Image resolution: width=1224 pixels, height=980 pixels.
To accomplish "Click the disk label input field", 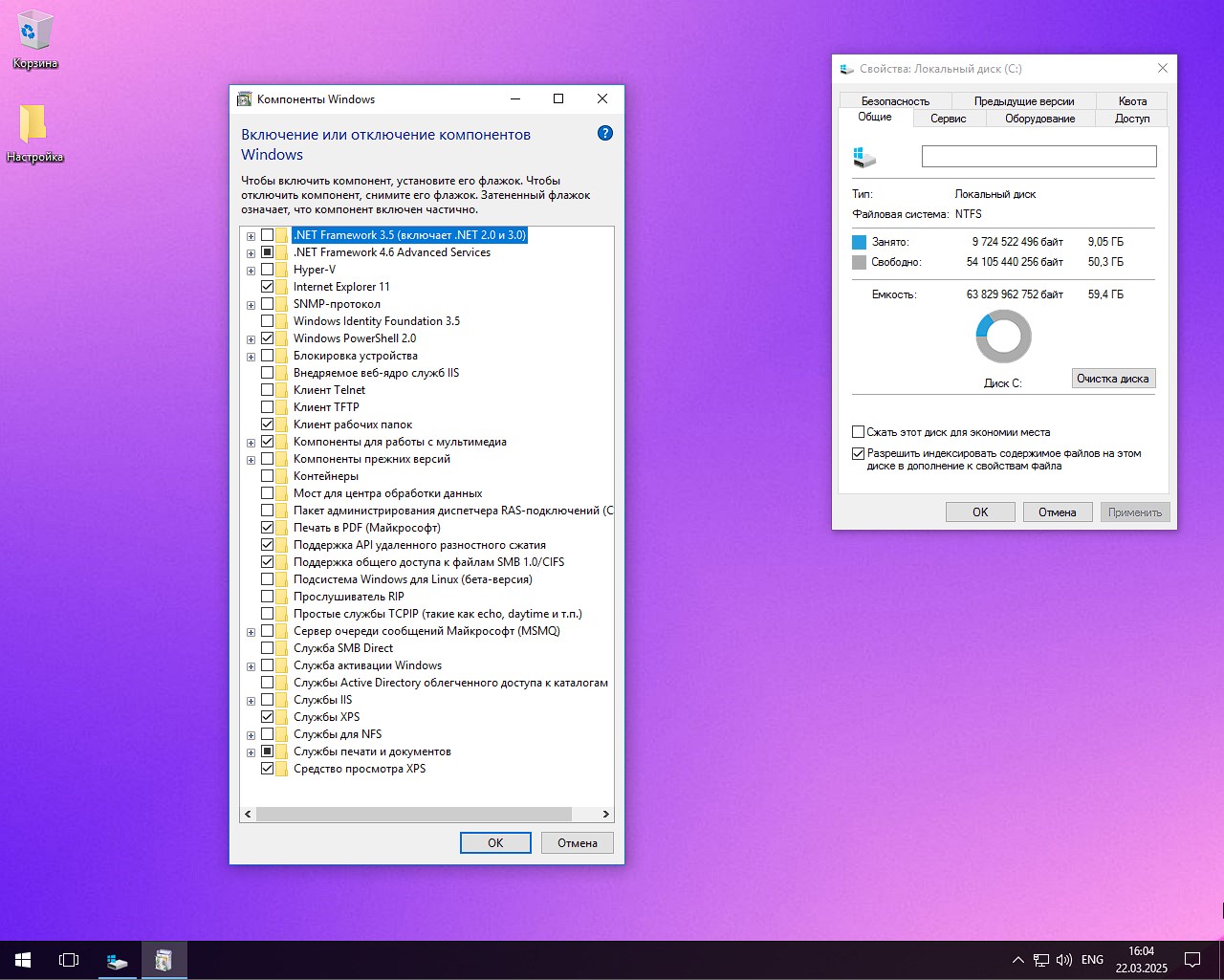I will (1038, 156).
